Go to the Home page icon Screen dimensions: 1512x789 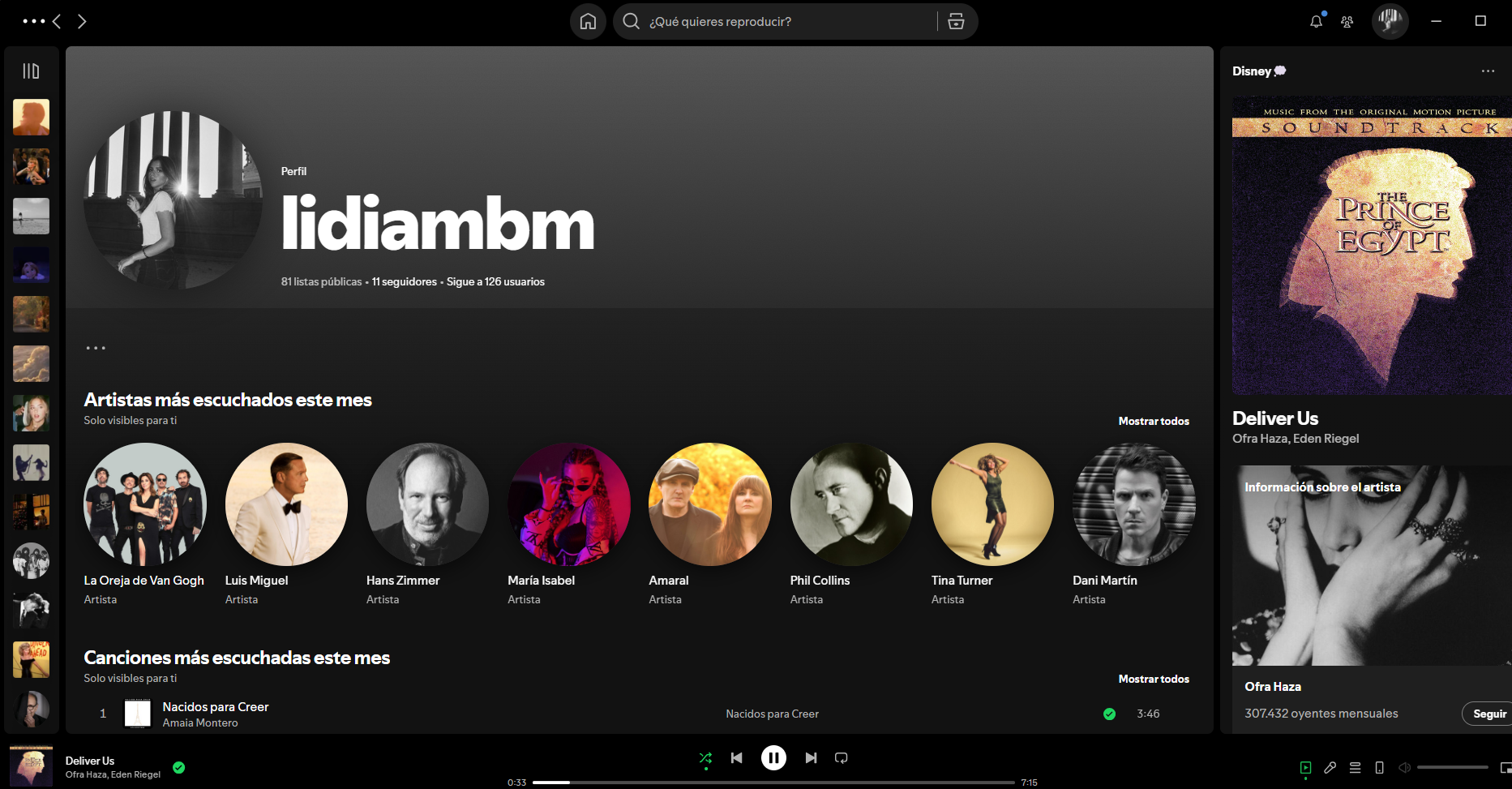pyautogui.click(x=588, y=21)
